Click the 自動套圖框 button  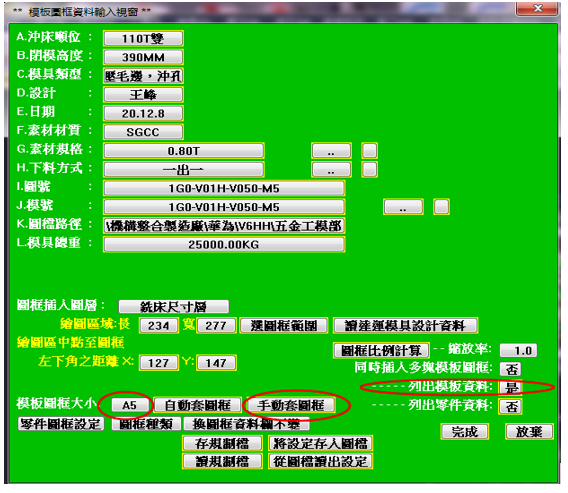[197, 405]
